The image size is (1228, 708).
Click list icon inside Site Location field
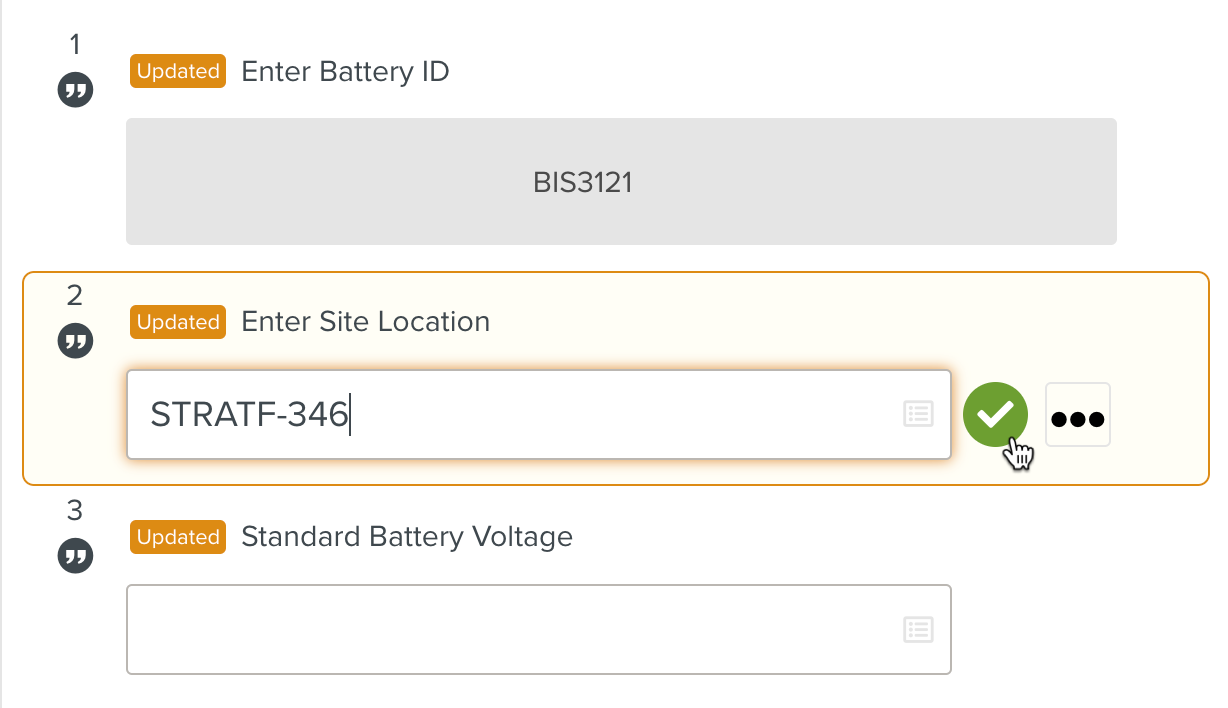(x=918, y=414)
